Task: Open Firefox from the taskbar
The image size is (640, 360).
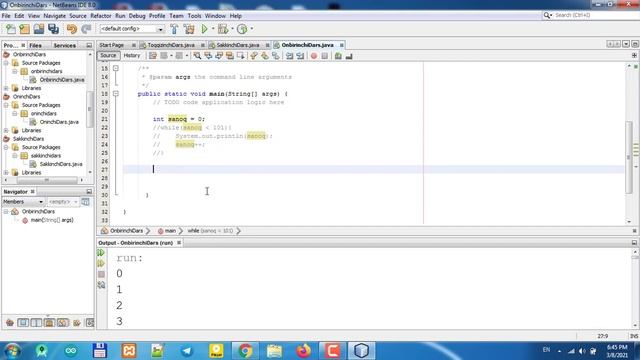Action: coord(303,351)
